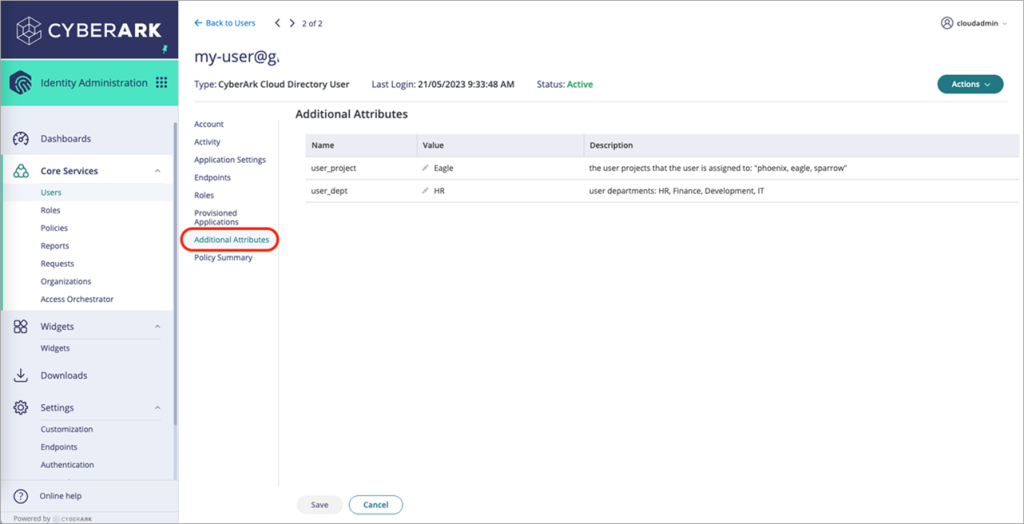Open Policies in the sidebar
Screen dimensions: 1024x524
coord(54,228)
